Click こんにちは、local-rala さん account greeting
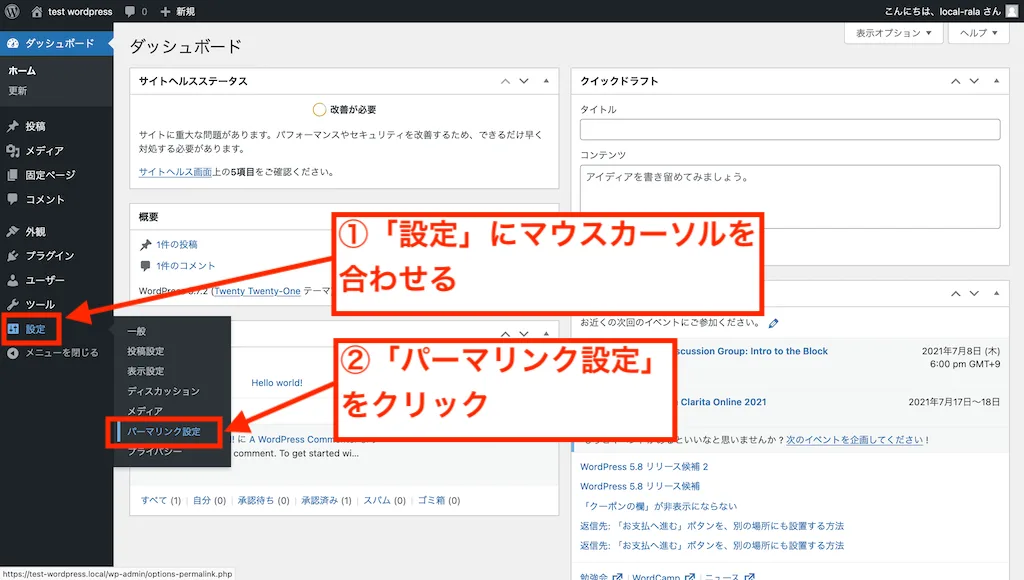Viewport: 1024px width, 580px height. (942, 11)
